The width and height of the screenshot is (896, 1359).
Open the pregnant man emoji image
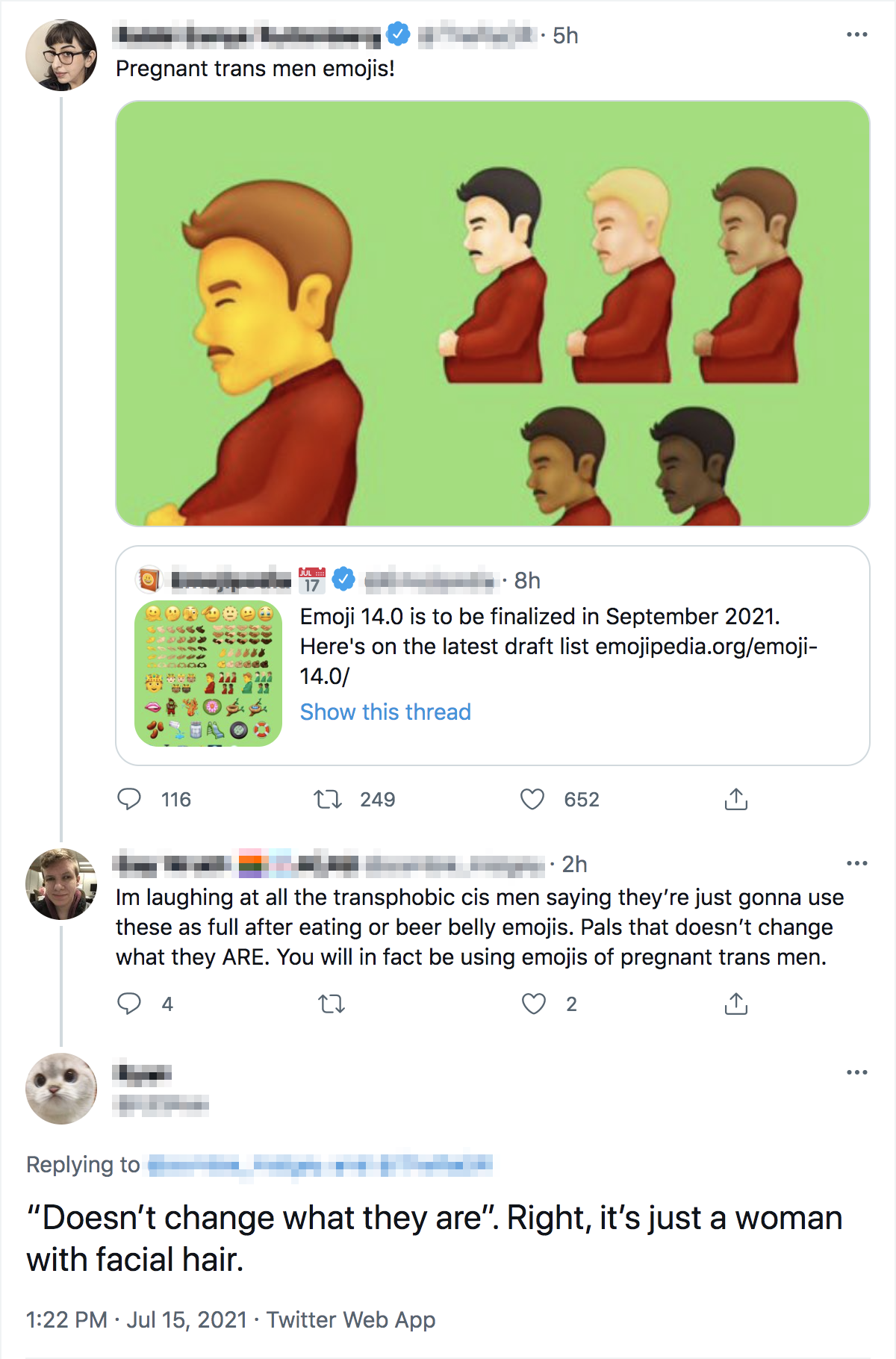(x=493, y=314)
